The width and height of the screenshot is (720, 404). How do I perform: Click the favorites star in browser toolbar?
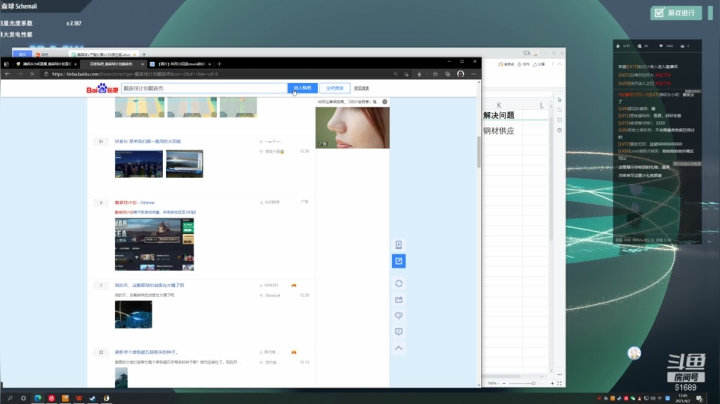pos(435,74)
